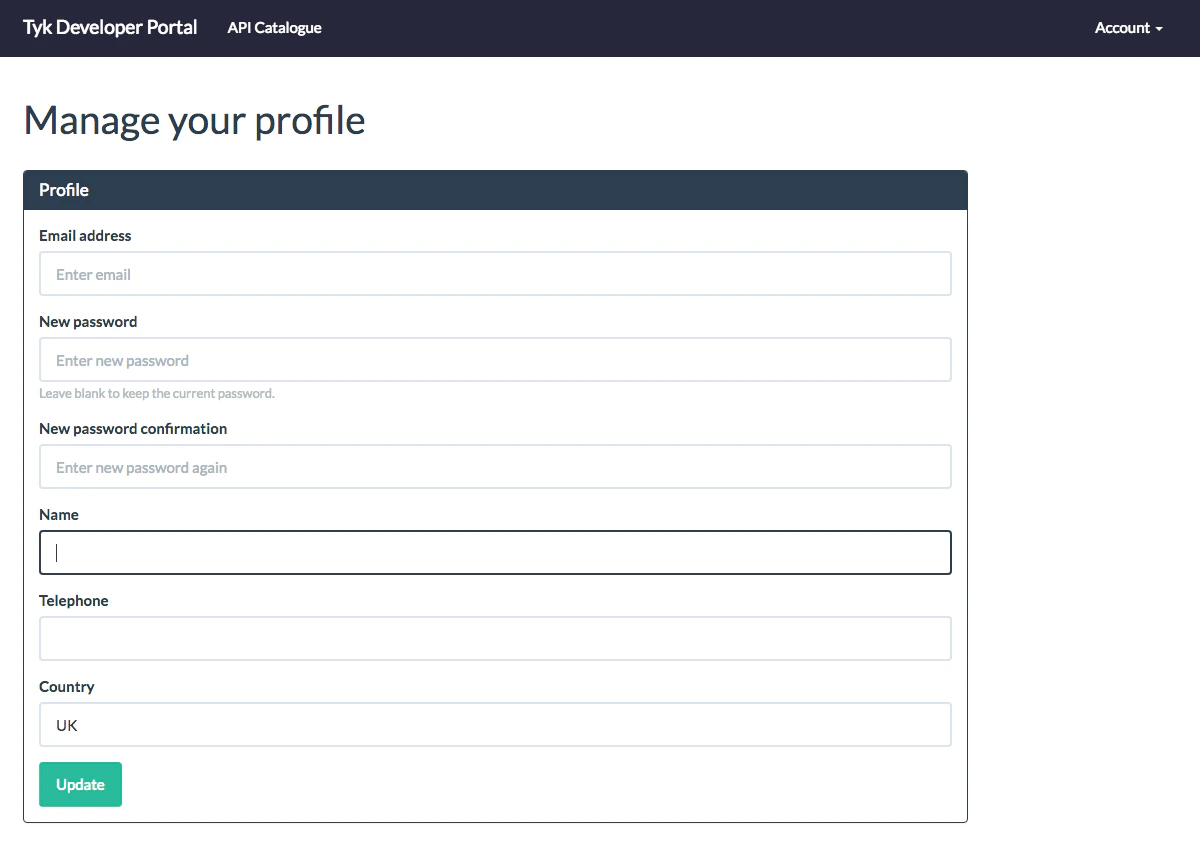Viewport: 1200px width, 859px height.
Task: Click the Profile panel header
Action: [x=63, y=190]
